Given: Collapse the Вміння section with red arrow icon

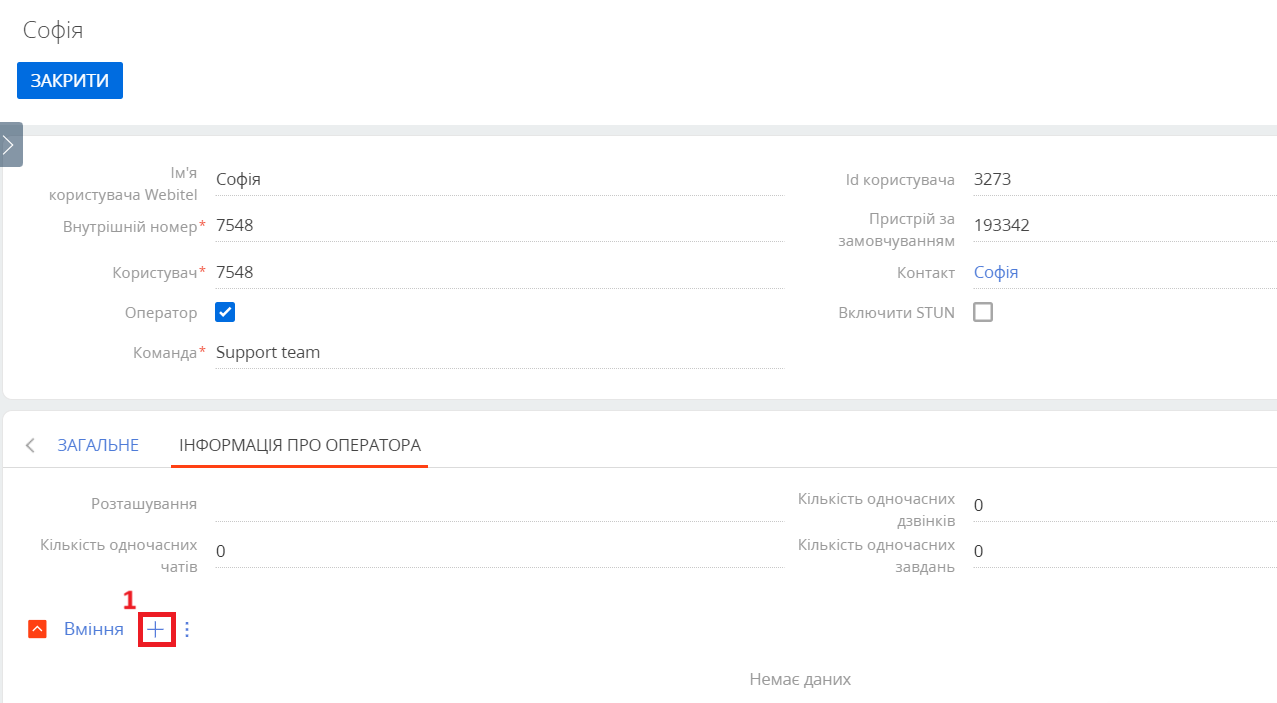Looking at the screenshot, I should (x=38, y=630).
